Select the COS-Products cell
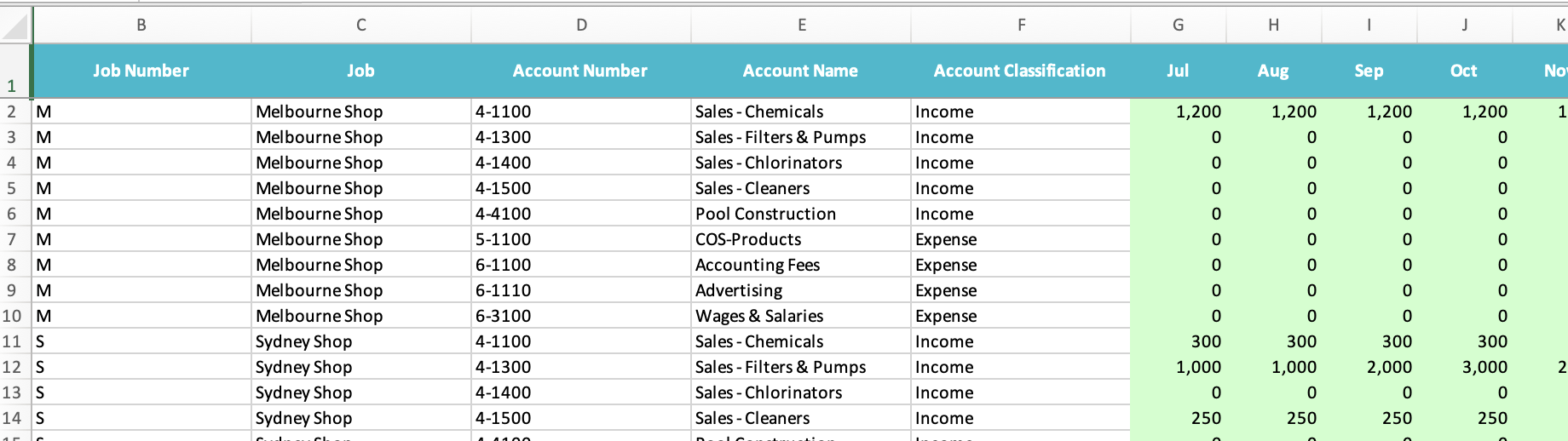Screen dimensions: 1568x441 point(801,239)
